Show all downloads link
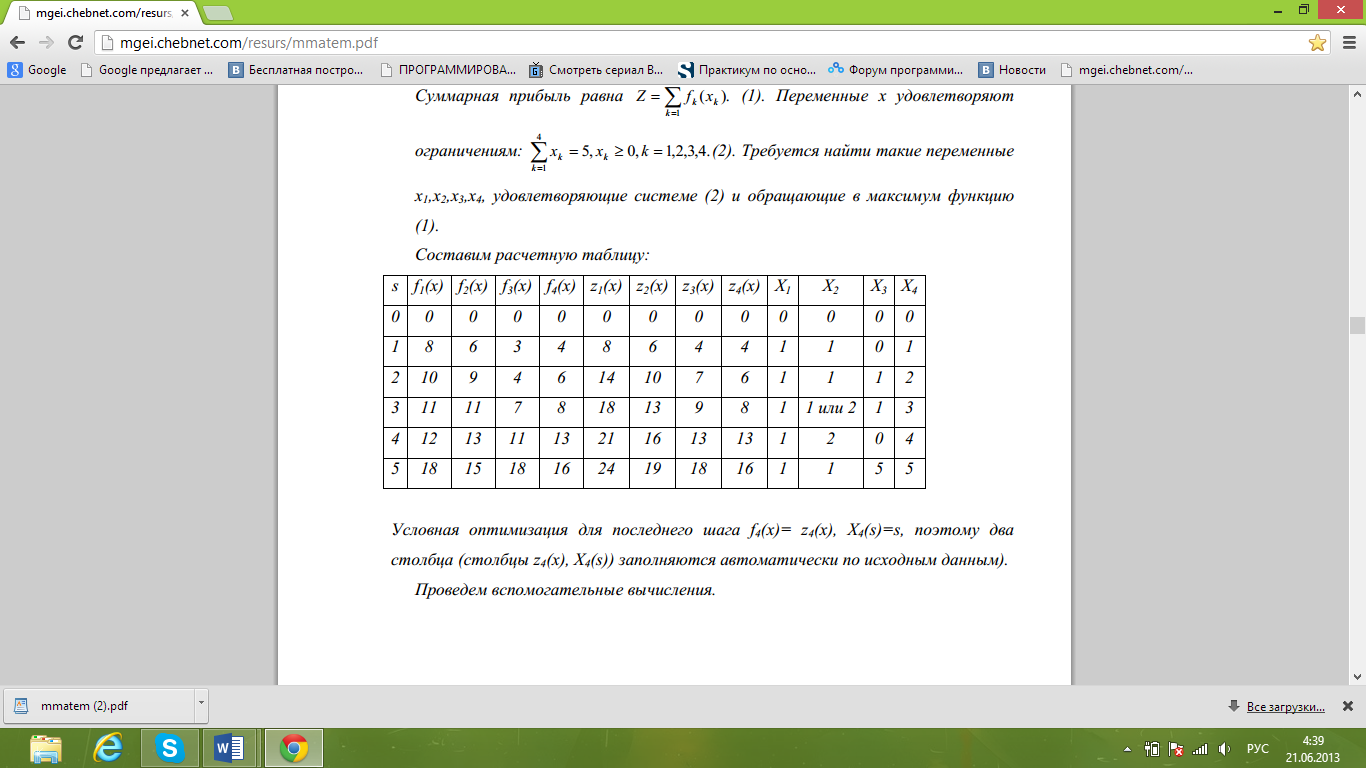Screen dimensions: 1366x768 [1286, 707]
